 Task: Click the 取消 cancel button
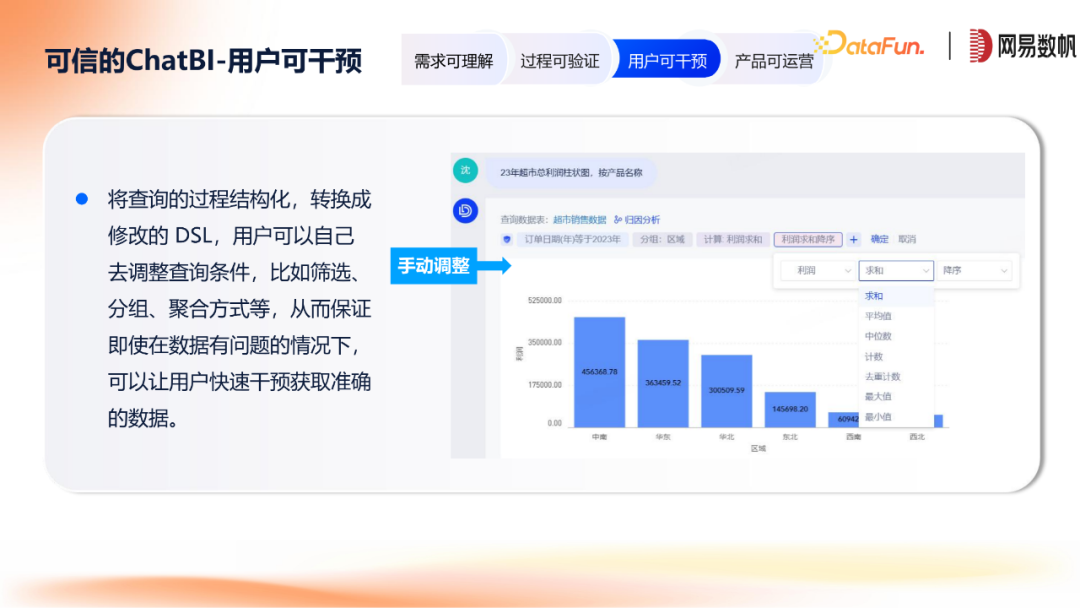pos(907,239)
